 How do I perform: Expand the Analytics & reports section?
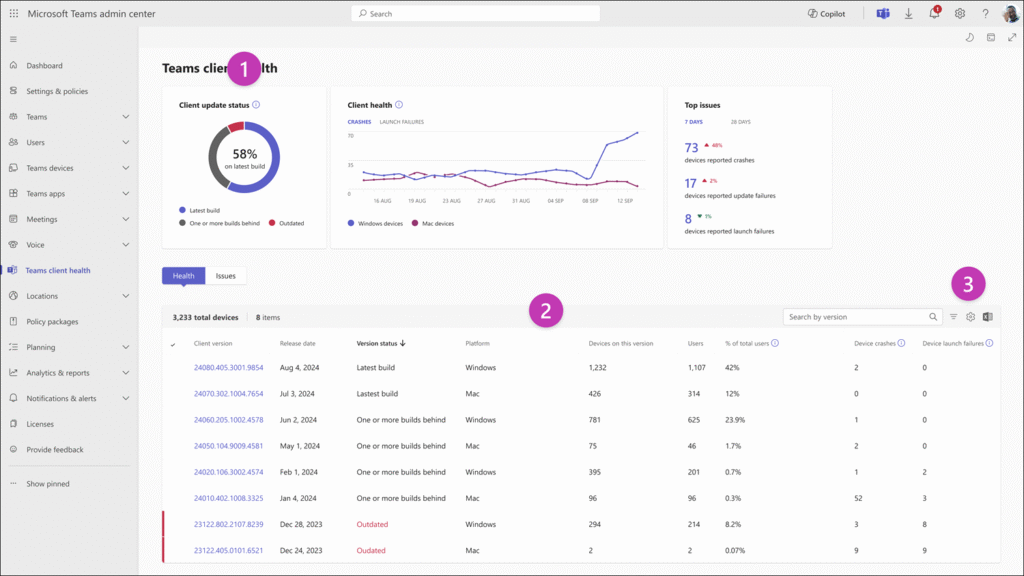pyautogui.click(x=125, y=373)
